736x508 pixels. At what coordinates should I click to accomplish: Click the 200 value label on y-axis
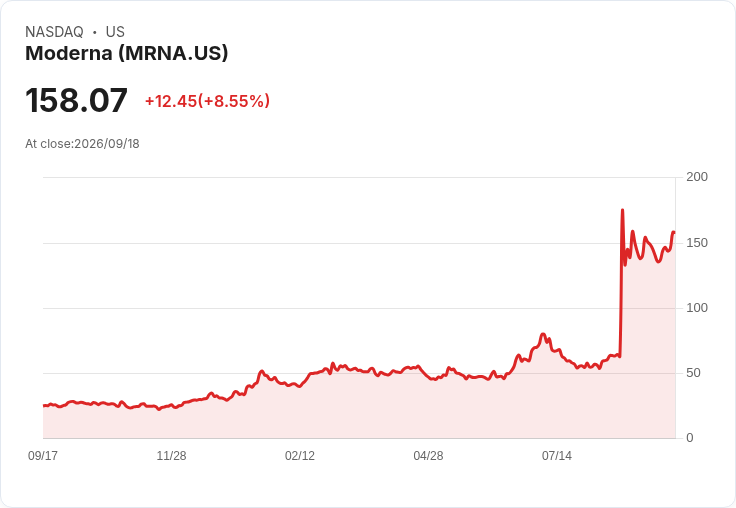coord(697,177)
